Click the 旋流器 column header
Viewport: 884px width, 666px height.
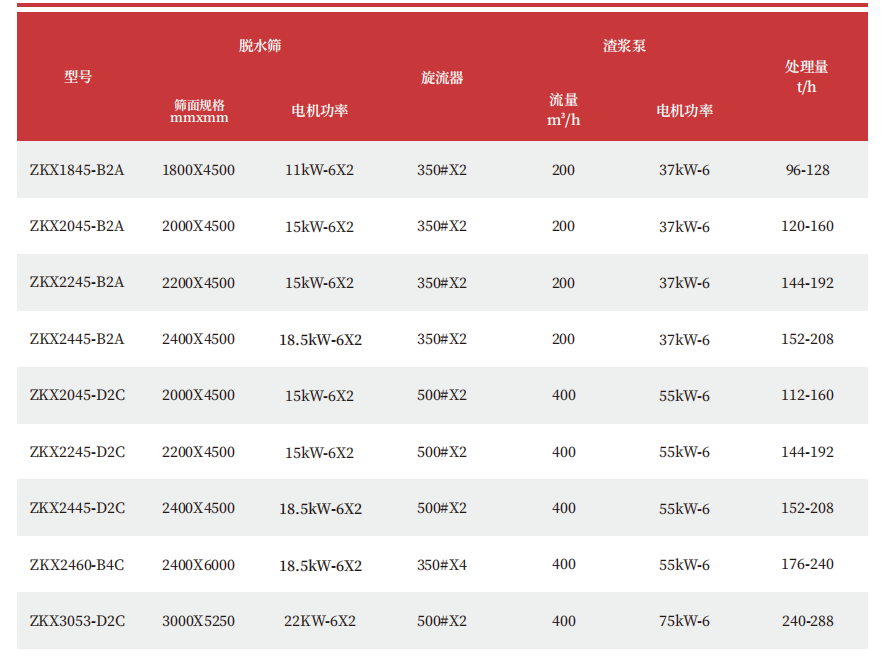coord(442,78)
